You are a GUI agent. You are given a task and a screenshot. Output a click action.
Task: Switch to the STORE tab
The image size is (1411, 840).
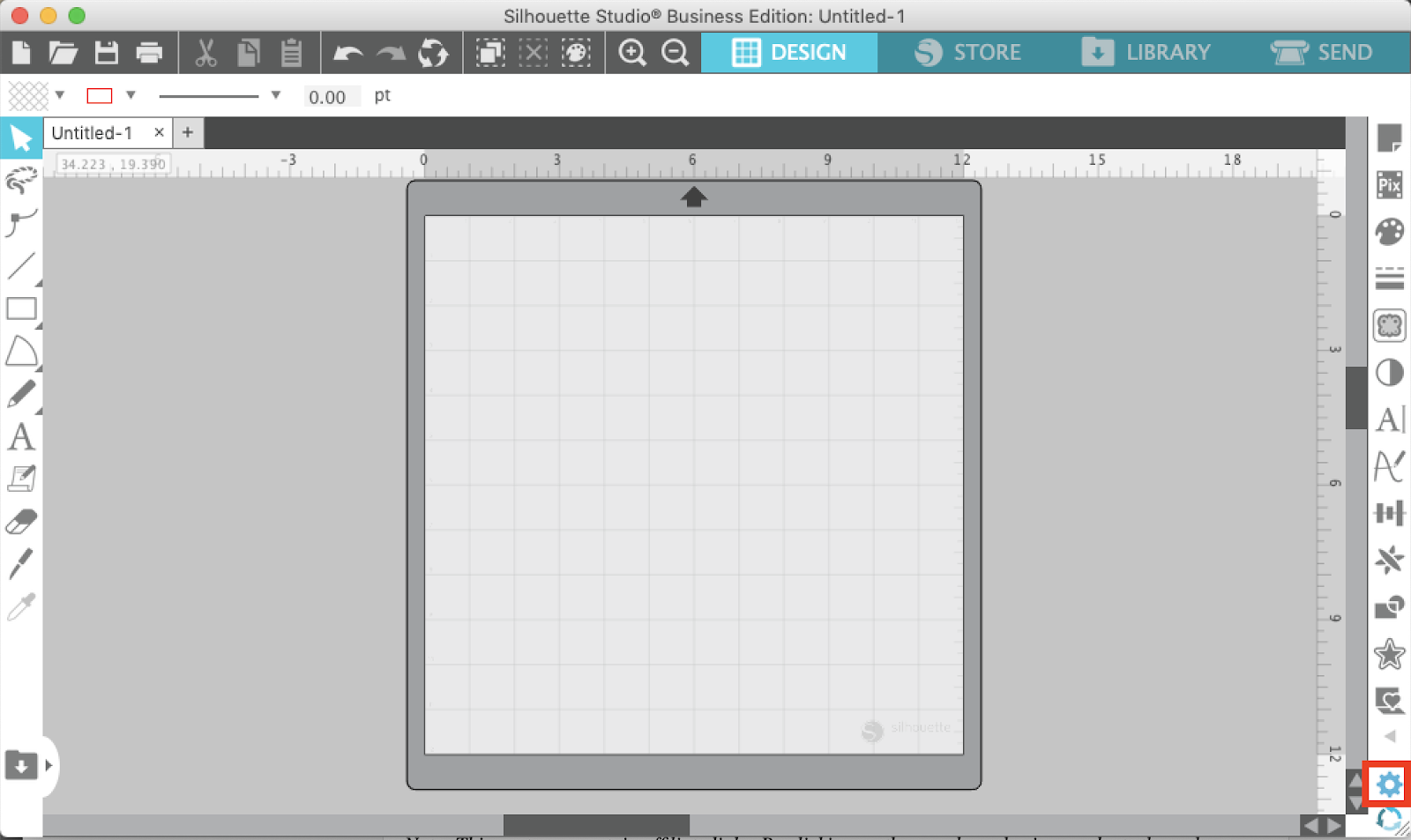(x=970, y=52)
